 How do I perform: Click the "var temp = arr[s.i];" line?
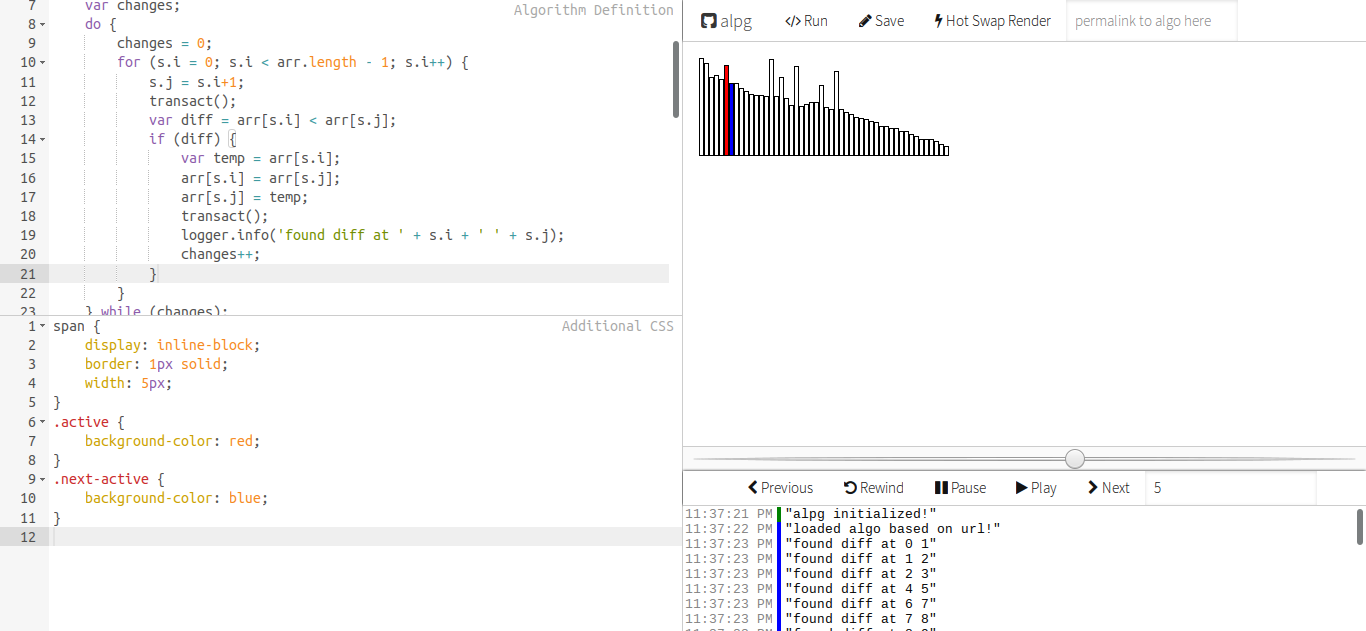pyautogui.click(x=261, y=159)
